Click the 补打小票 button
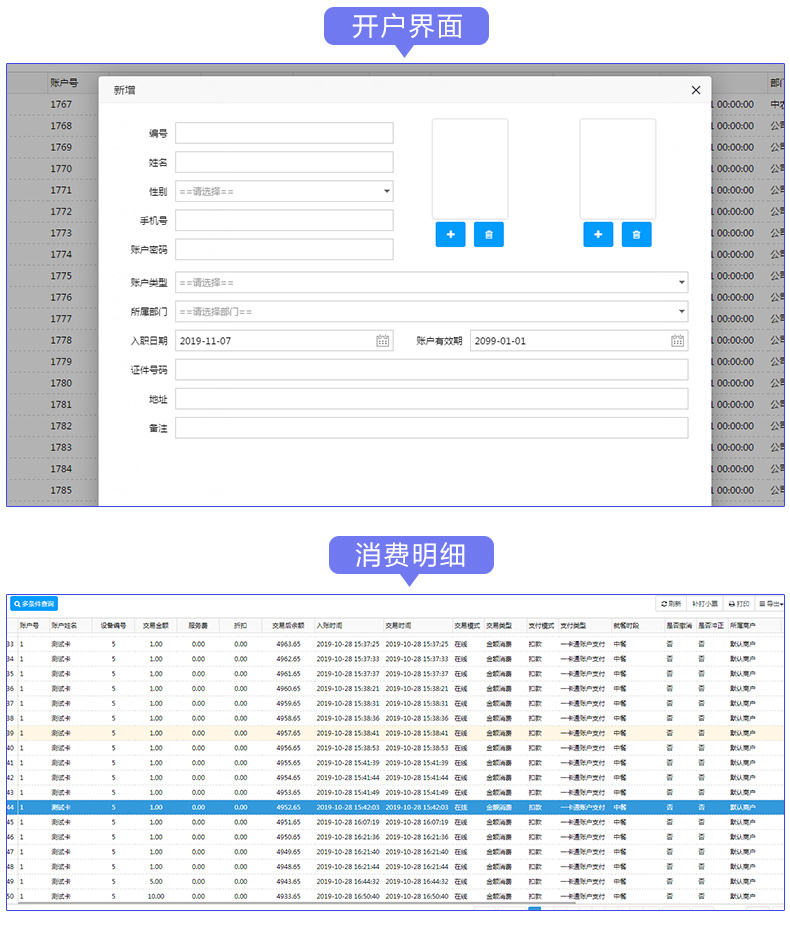This screenshot has width=790, height=949. point(705,604)
